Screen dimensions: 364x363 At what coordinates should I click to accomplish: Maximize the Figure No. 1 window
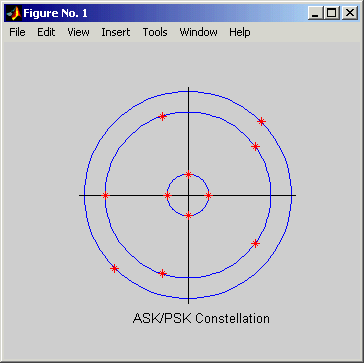[332, 13]
